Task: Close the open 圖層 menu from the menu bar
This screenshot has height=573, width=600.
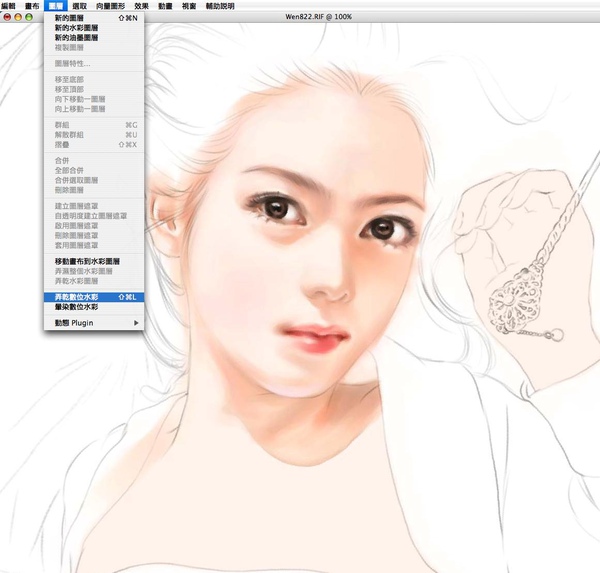Action: tap(56, 6)
